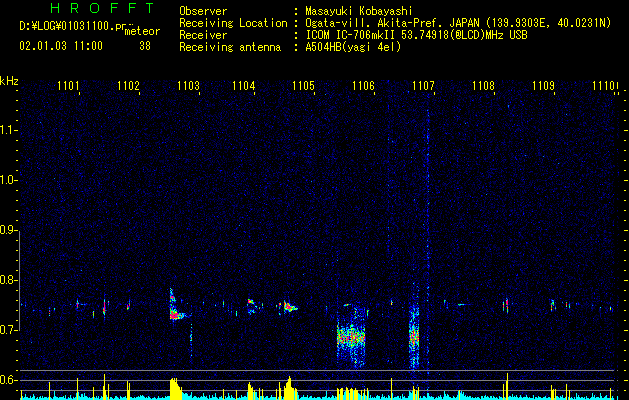This screenshot has height=400, width=629.
Task: Click the 1102 time axis label
Action: pyautogui.click(x=128, y=85)
